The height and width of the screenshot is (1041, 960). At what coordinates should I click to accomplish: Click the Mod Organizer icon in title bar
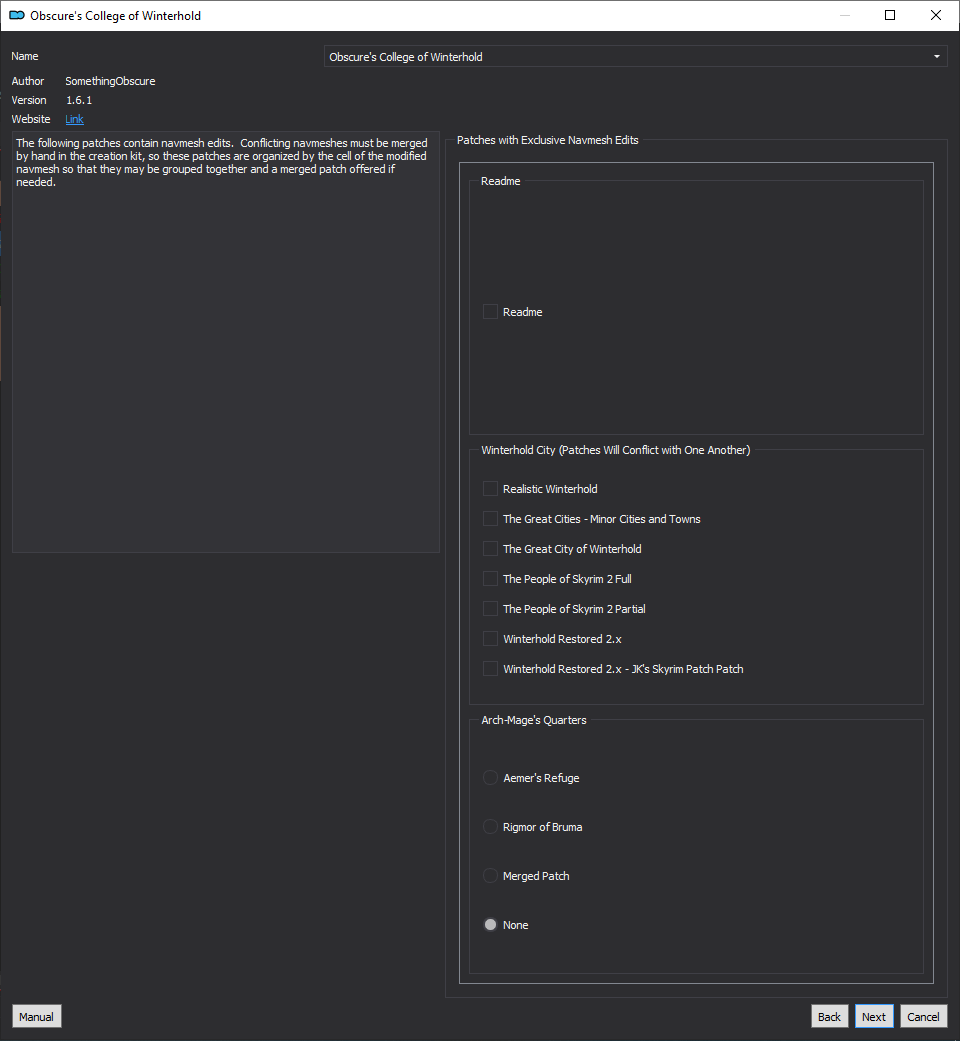[x=17, y=15]
